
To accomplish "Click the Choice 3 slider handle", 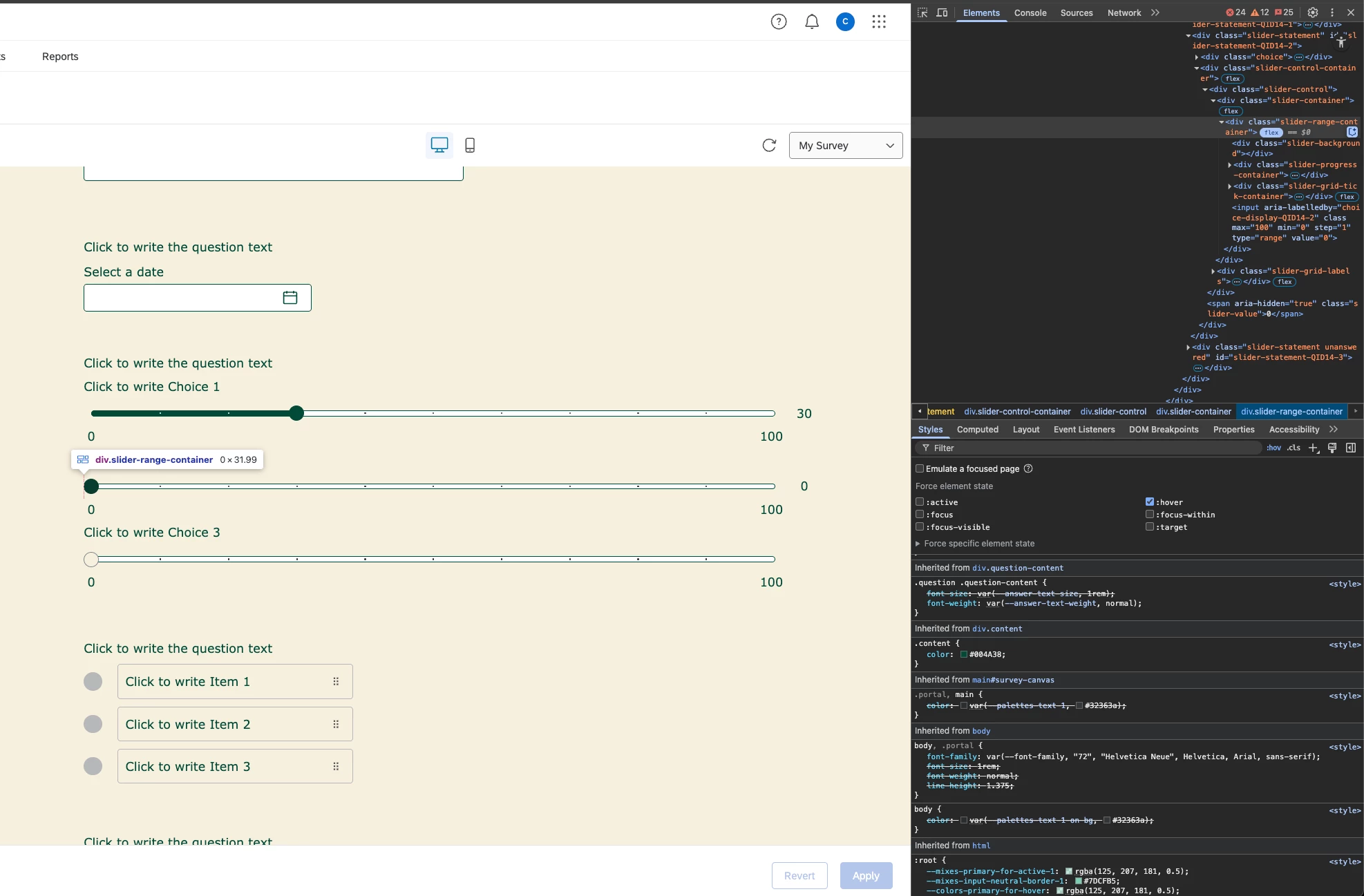I will 91,559.
